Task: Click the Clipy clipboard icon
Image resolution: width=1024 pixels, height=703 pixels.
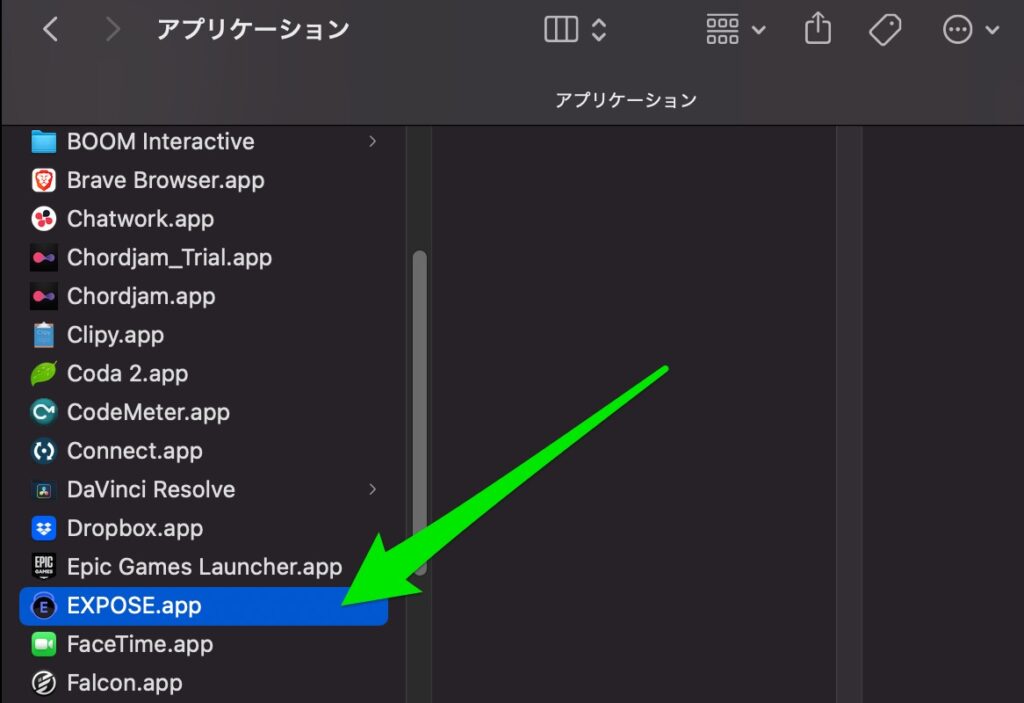Action: click(x=43, y=335)
